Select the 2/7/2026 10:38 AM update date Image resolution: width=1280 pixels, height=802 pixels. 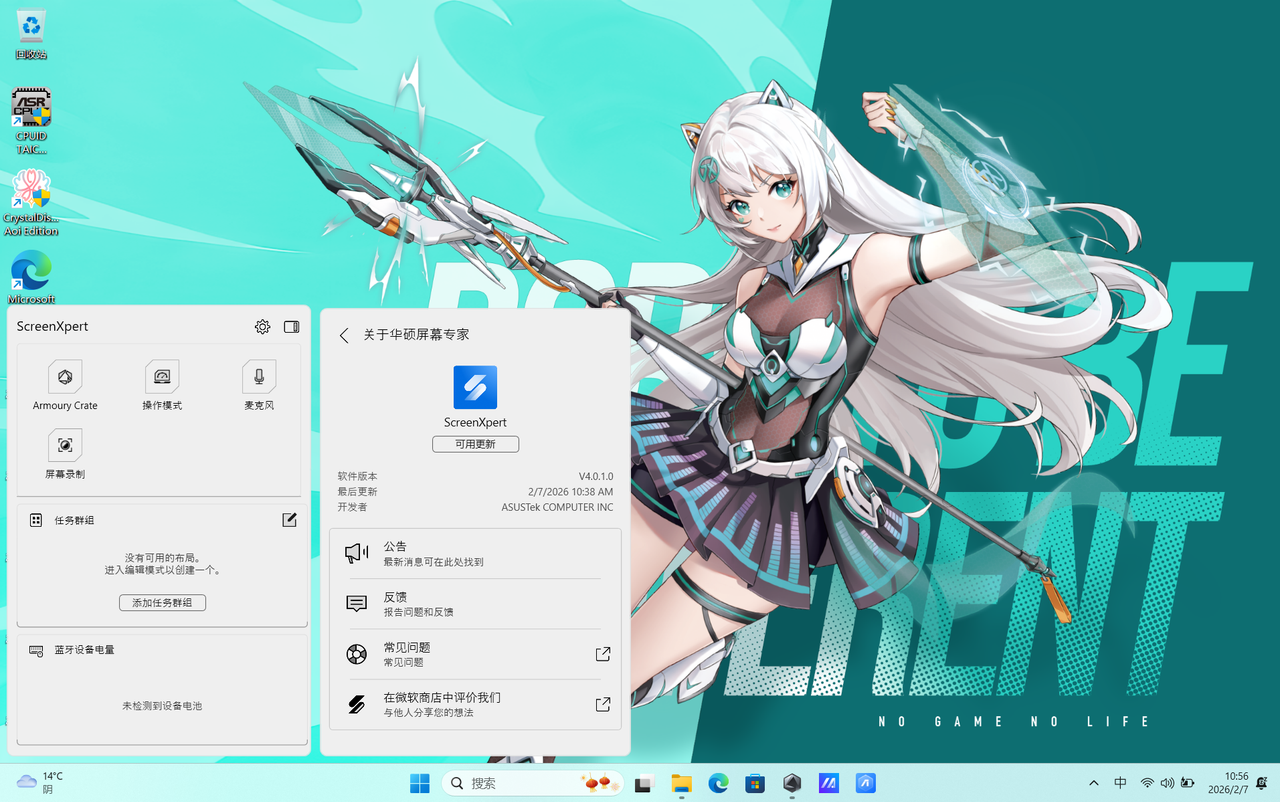(571, 492)
